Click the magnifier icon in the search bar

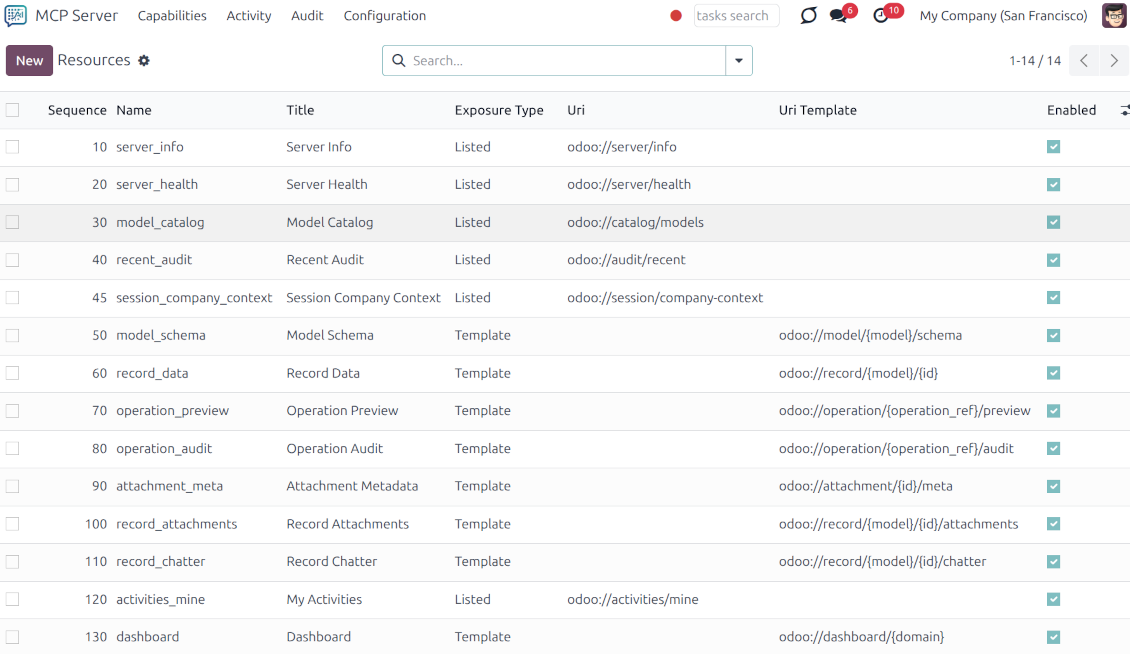click(399, 60)
